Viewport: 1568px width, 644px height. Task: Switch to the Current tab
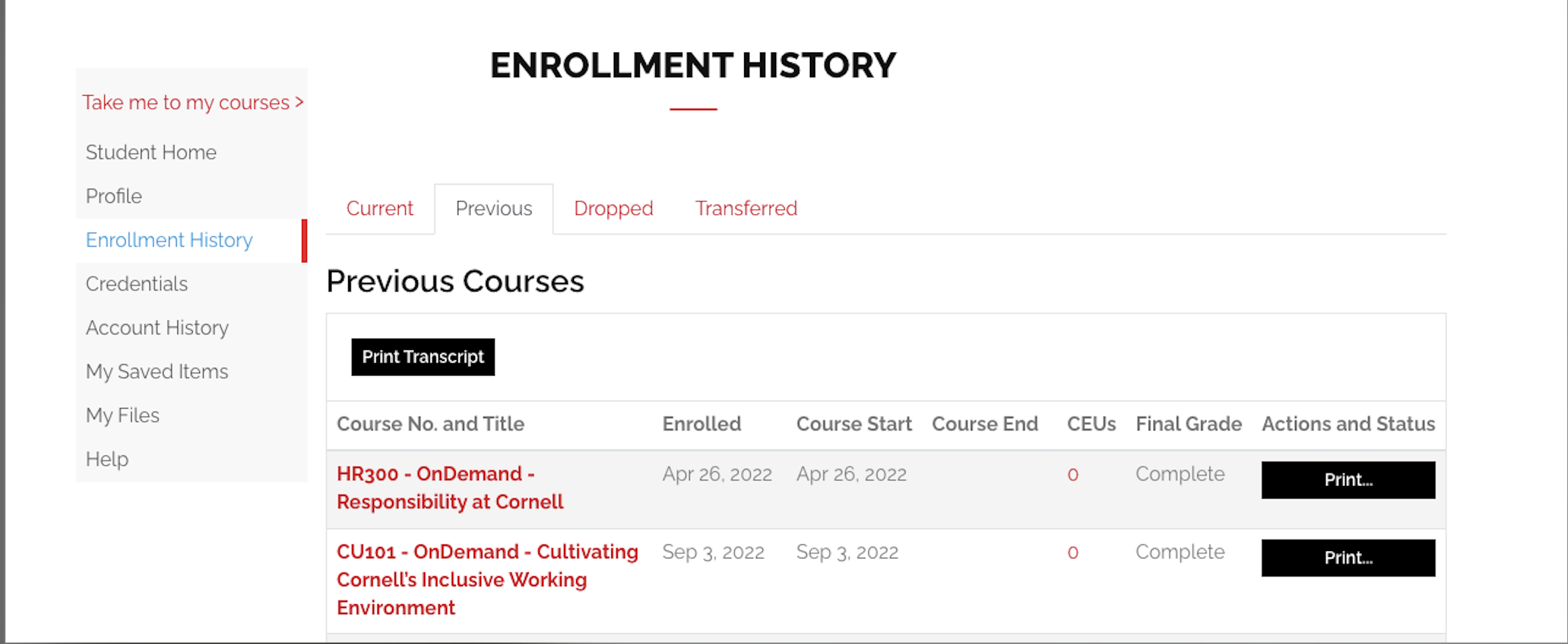pos(379,209)
